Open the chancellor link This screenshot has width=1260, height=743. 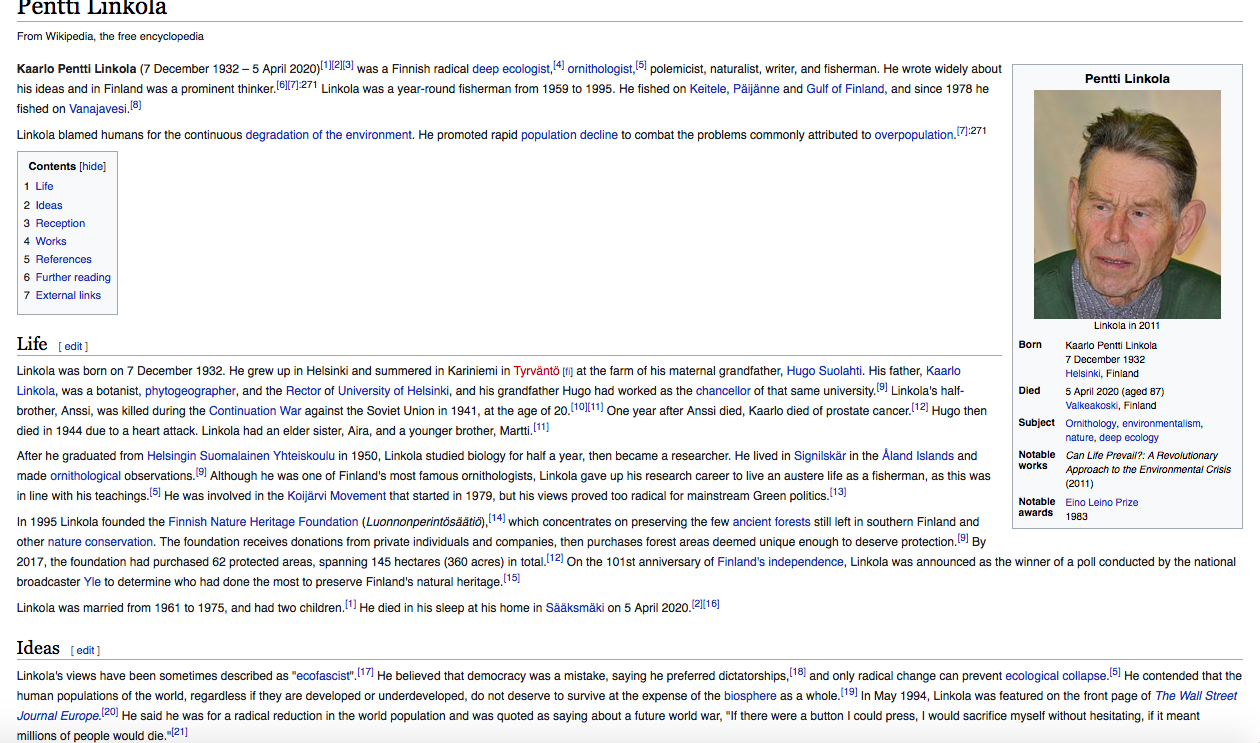723,391
